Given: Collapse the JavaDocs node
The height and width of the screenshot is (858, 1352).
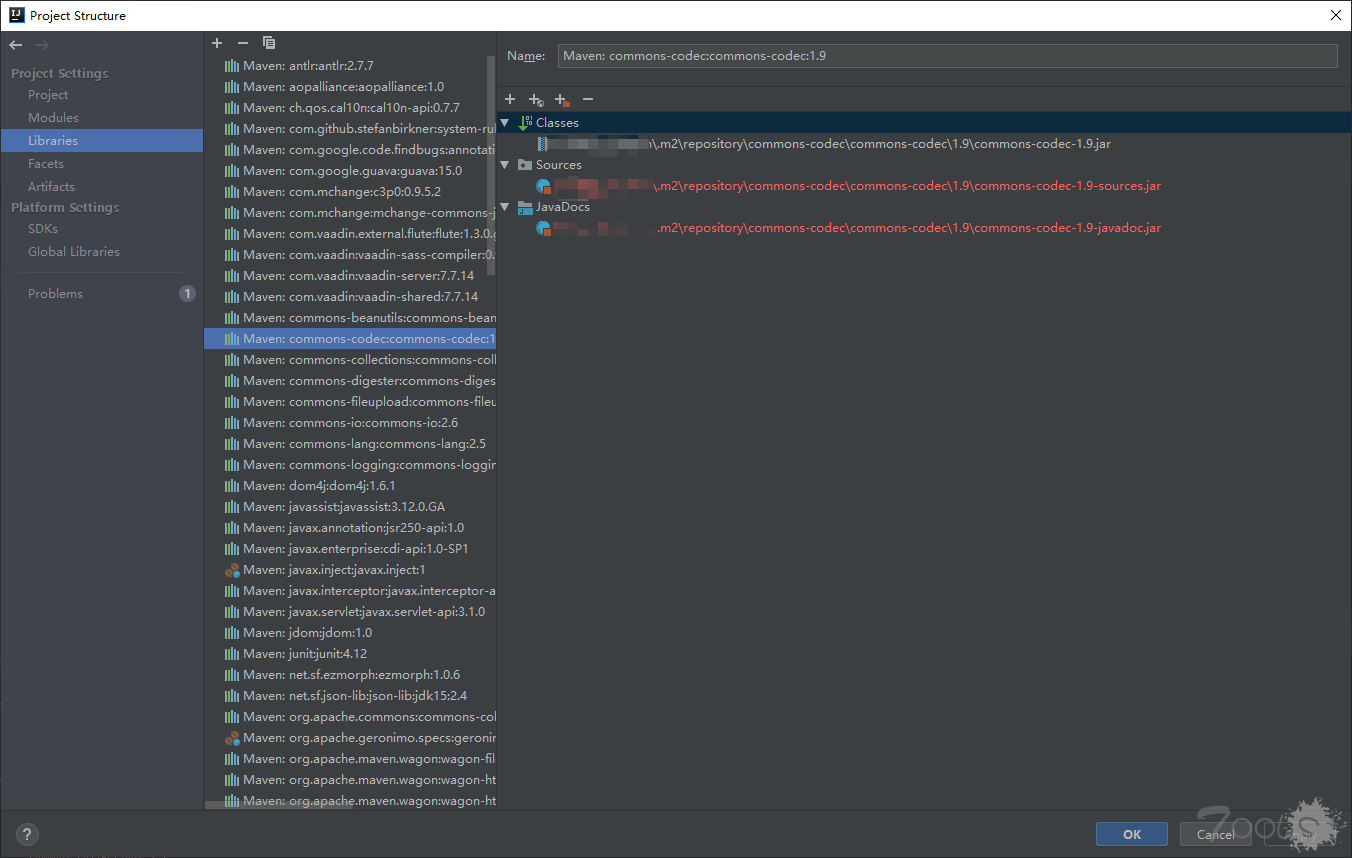Looking at the screenshot, I should coord(505,207).
